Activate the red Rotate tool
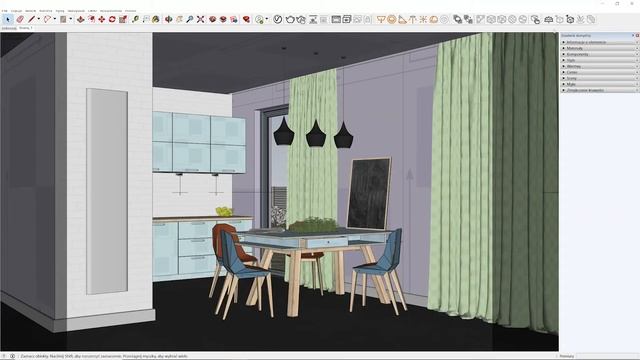Image resolution: width=640 pixels, height=360 pixels. 112,19
